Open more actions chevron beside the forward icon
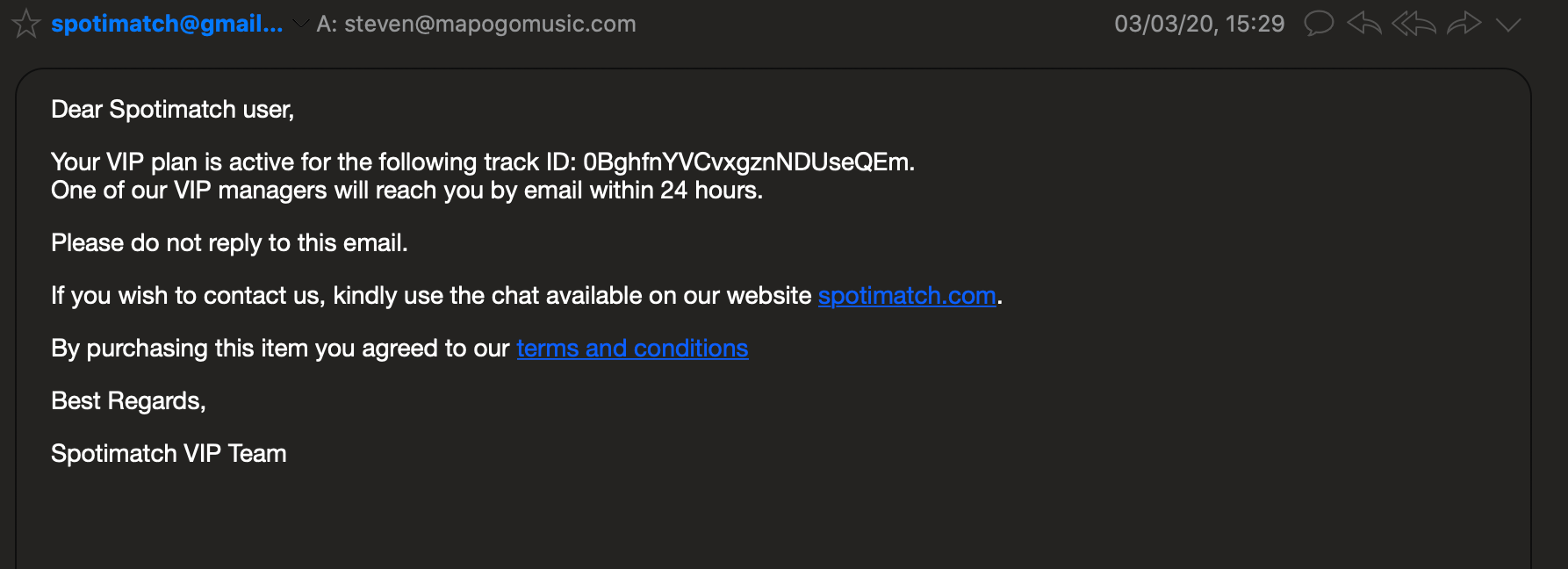The width and height of the screenshot is (1568, 569). [x=1508, y=25]
